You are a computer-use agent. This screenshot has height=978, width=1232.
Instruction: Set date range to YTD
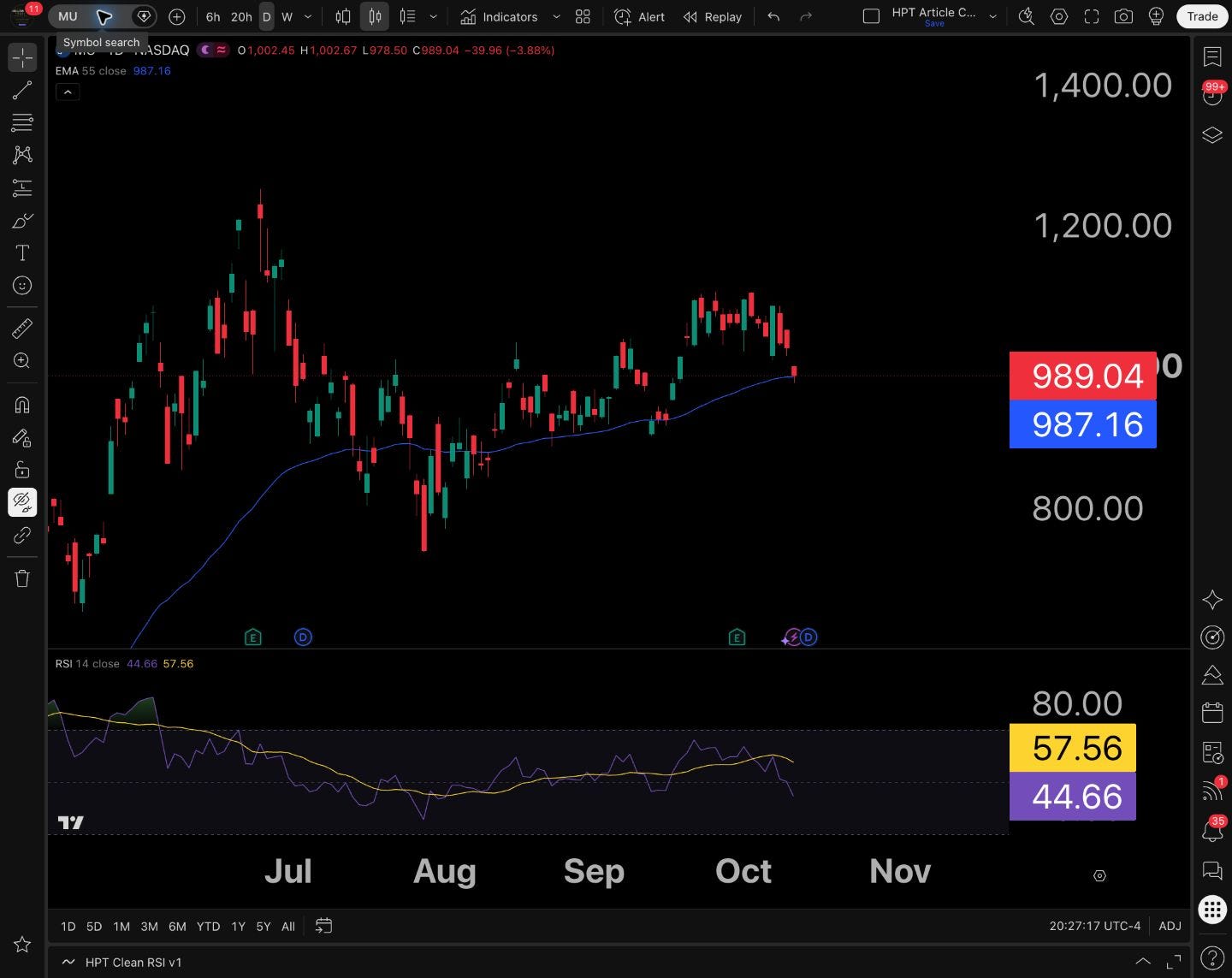208,926
